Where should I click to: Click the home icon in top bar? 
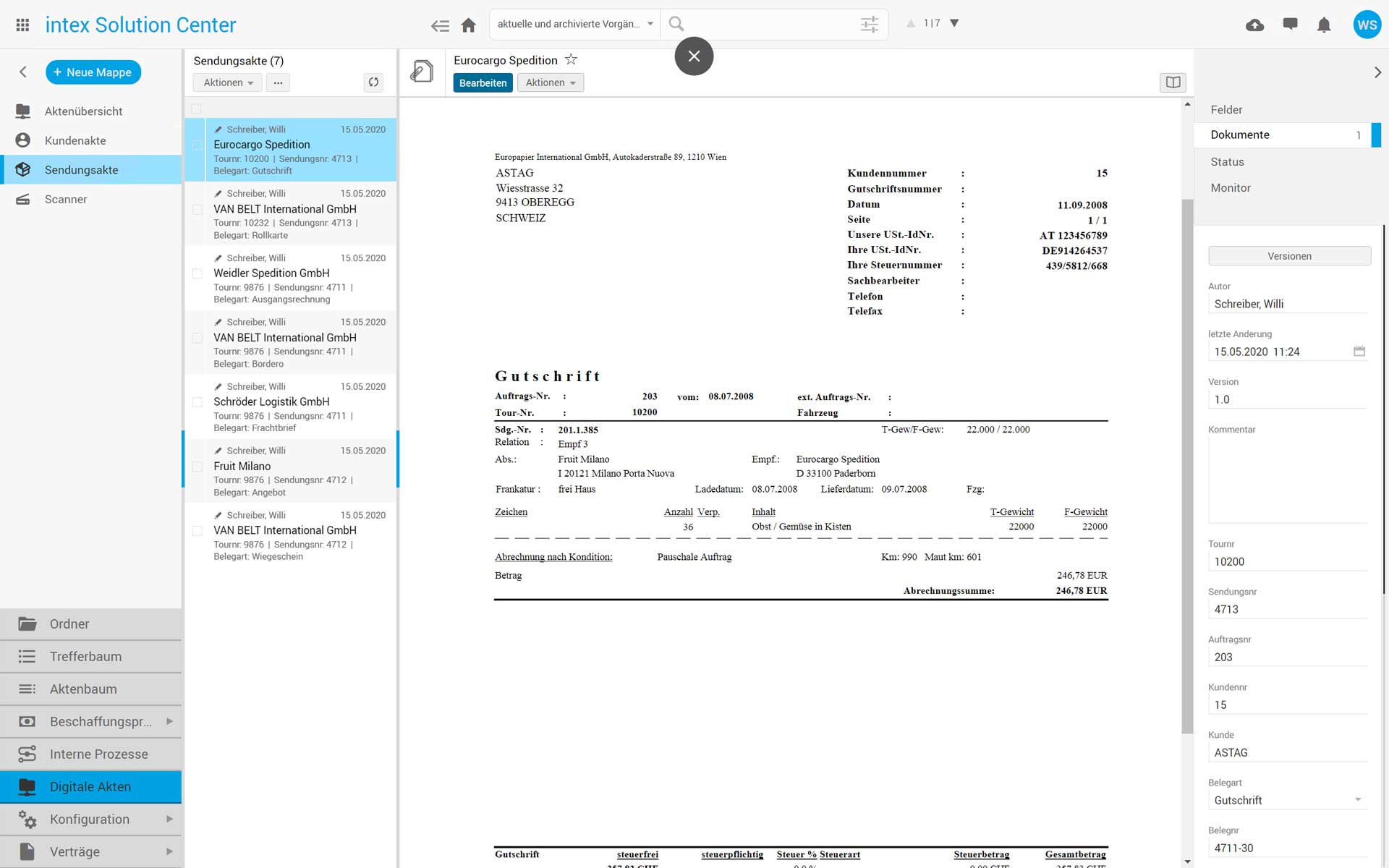(x=469, y=25)
